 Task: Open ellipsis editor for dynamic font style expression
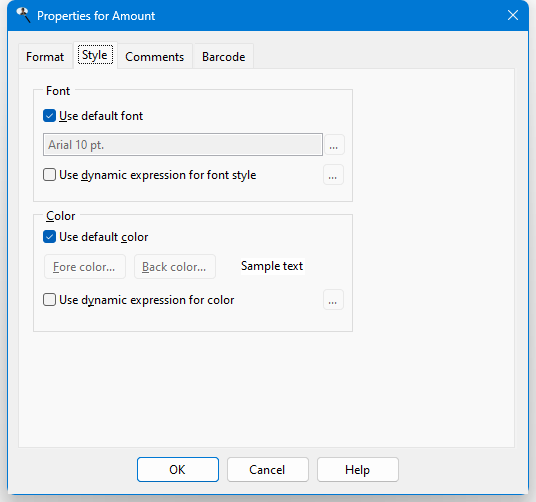(x=333, y=175)
